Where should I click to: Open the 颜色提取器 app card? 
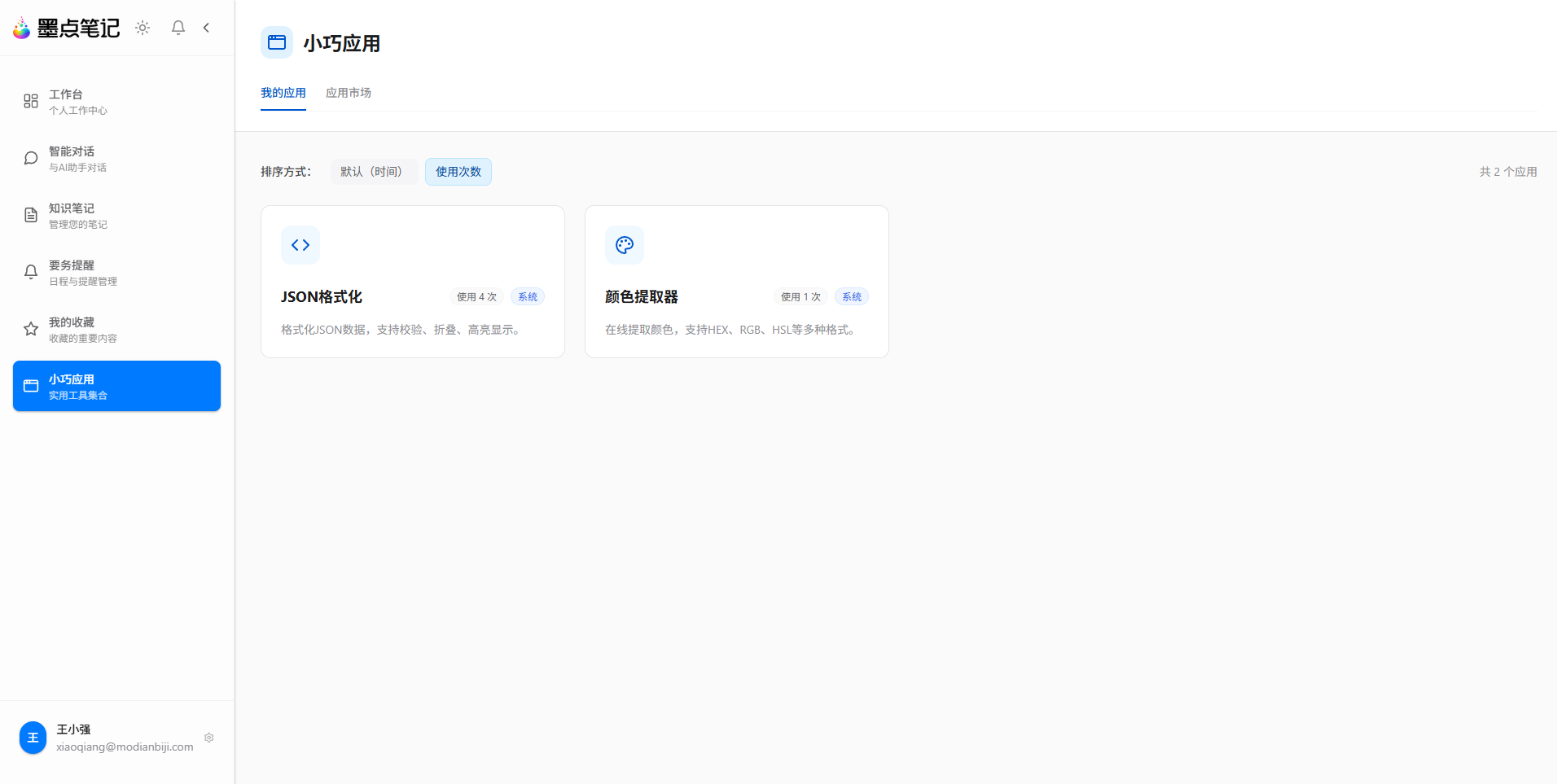click(736, 282)
